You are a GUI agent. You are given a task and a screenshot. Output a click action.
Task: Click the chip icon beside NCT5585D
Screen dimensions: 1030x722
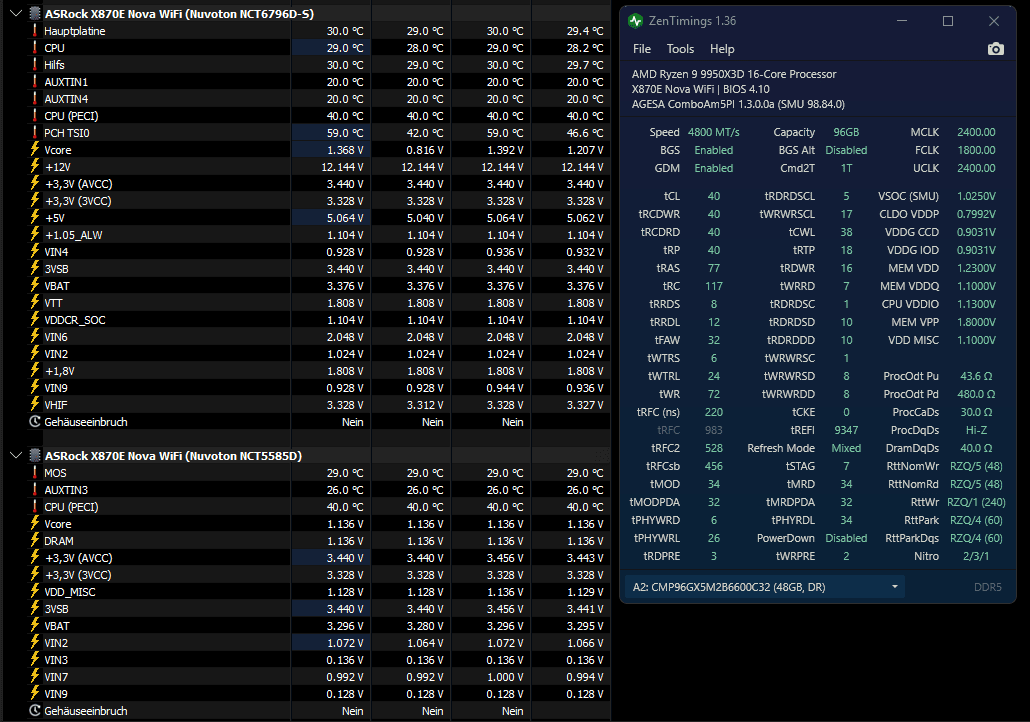(x=35, y=455)
